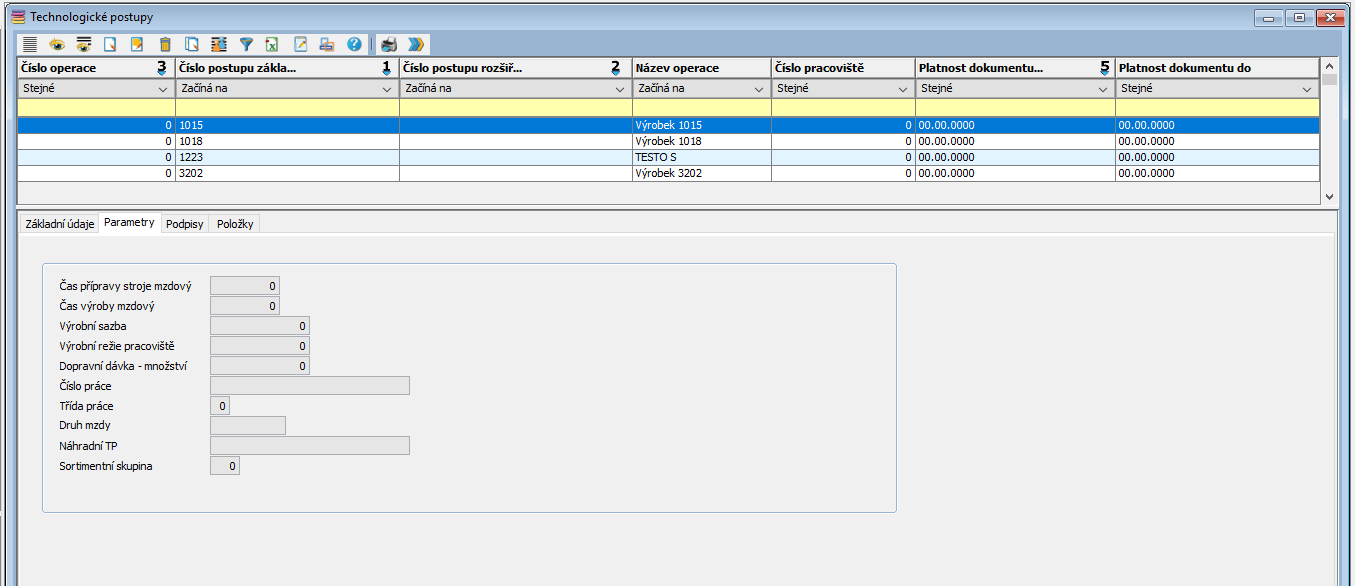1355x586 pixels.
Task: Click the new record page icon
Action: (x=111, y=44)
